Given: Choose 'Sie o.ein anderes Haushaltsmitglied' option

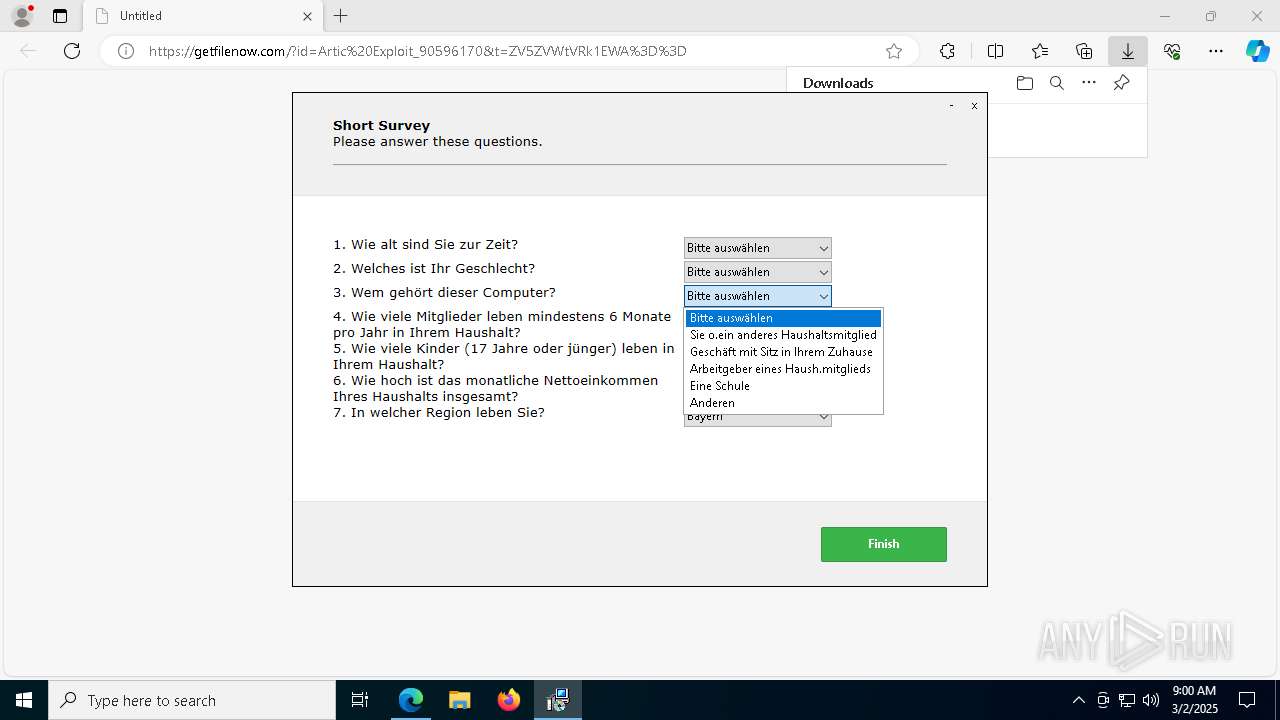Looking at the screenshot, I should click(x=783, y=335).
